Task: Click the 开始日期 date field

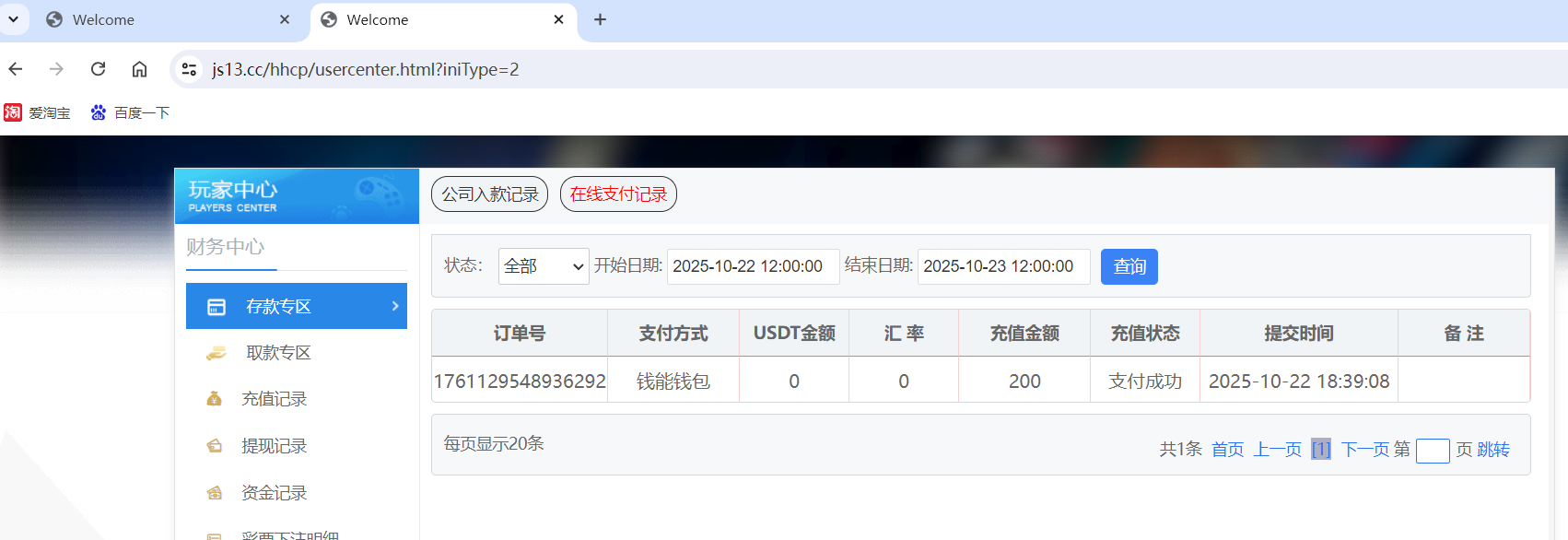Action: pyautogui.click(x=754, y=266)
